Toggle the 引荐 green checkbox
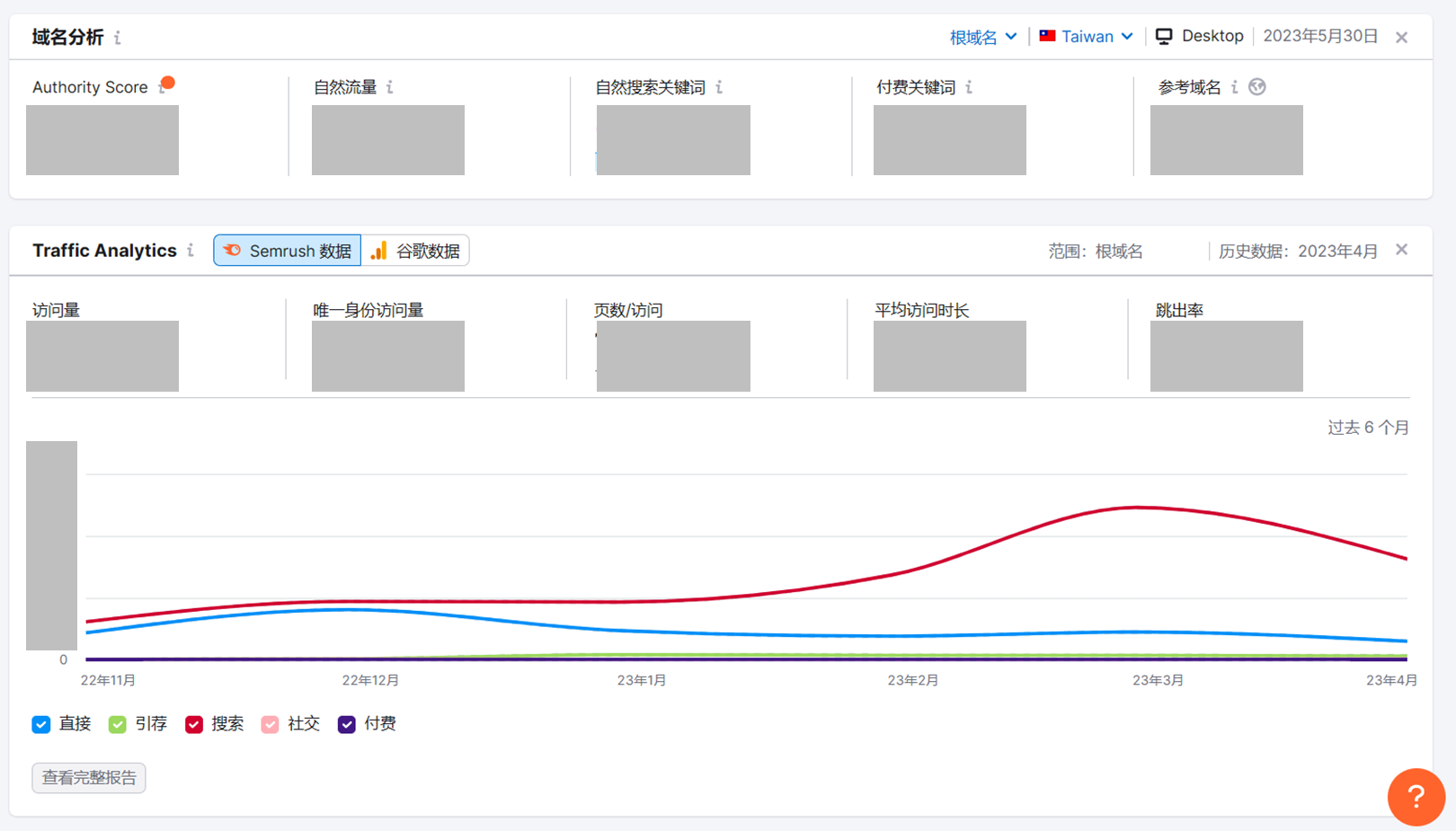Image resolution: width=1456 pixels, height=831 pixels. tap(118, 724)
